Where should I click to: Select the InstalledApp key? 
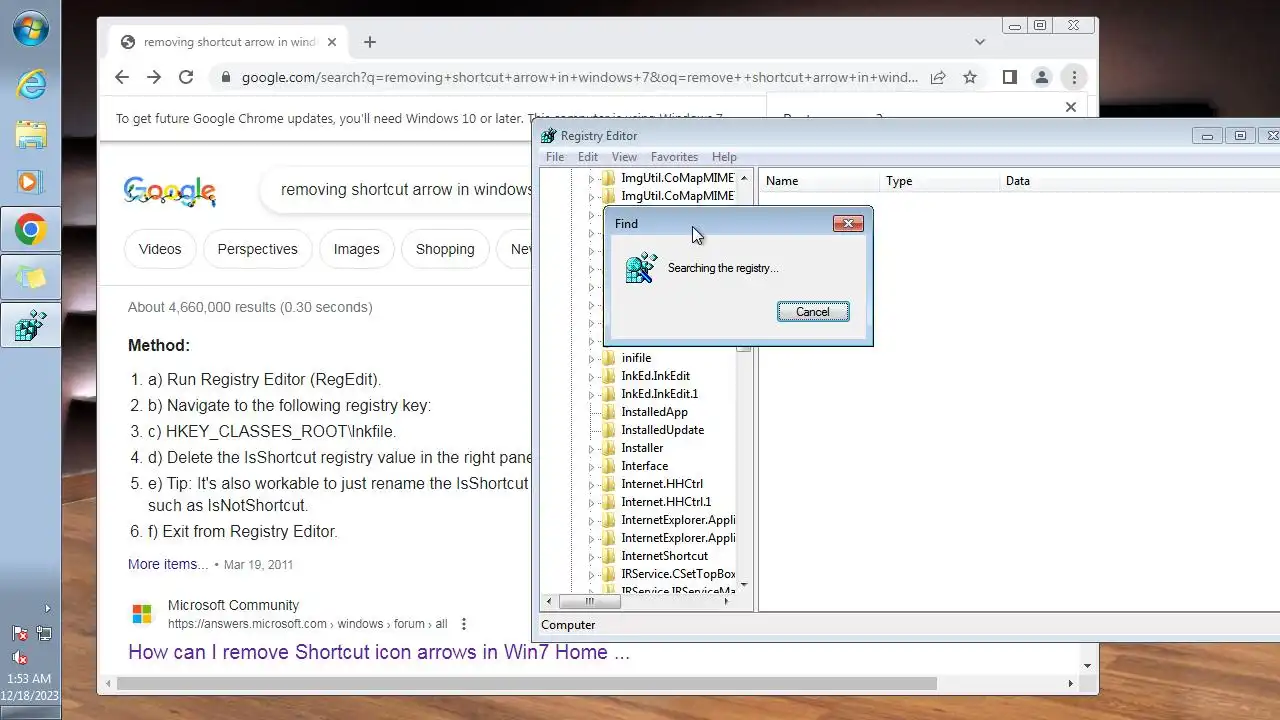pos(654,412)
